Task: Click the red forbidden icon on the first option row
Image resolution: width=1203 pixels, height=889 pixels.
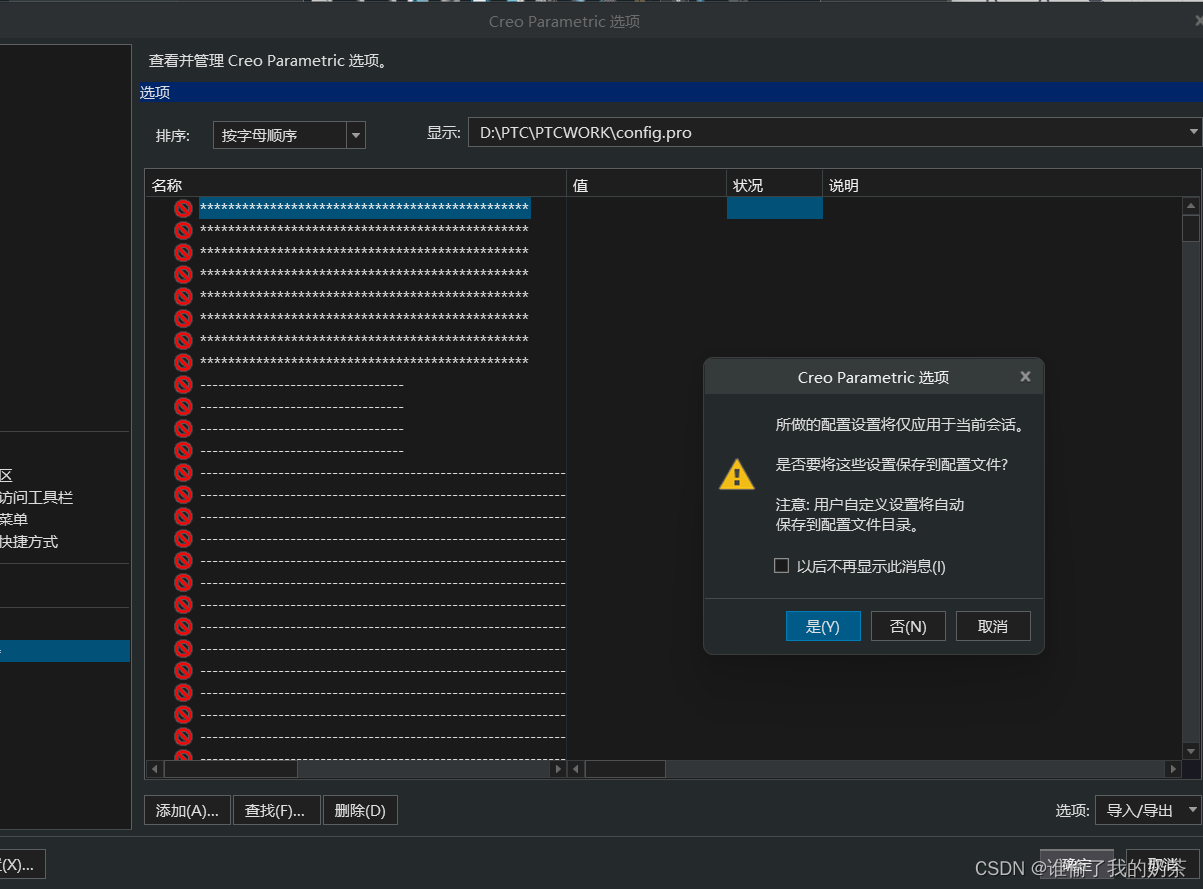Action: pyautogui.click(x=183, y=208)
